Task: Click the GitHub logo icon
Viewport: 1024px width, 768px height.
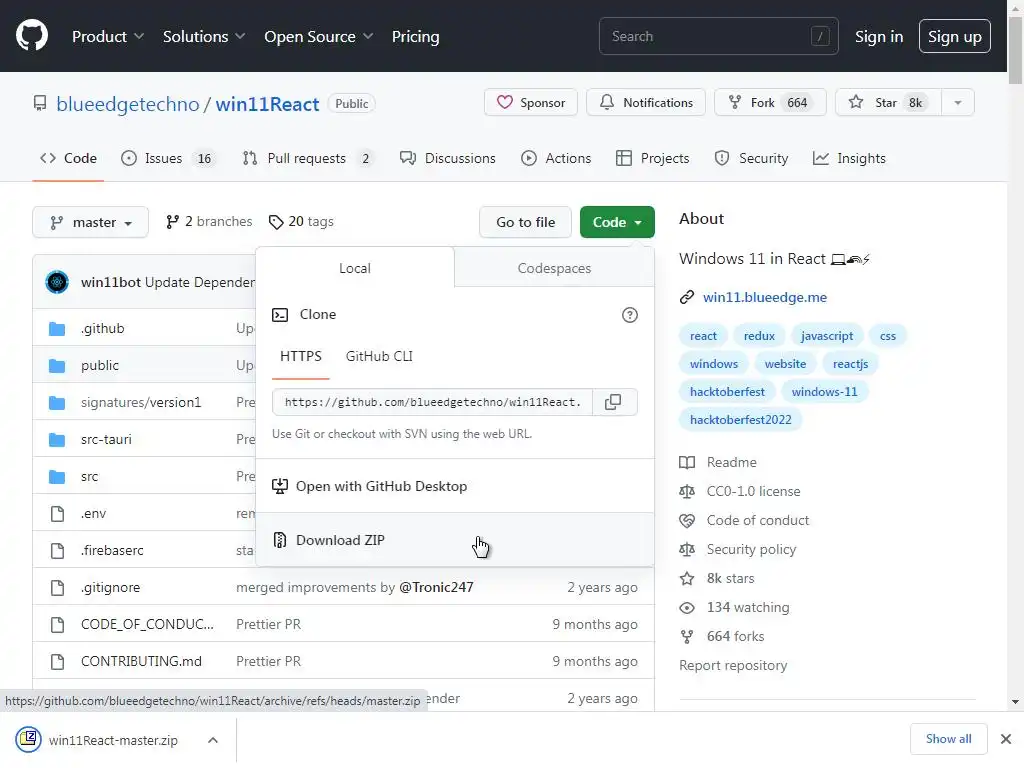Action: pos(32,35)
